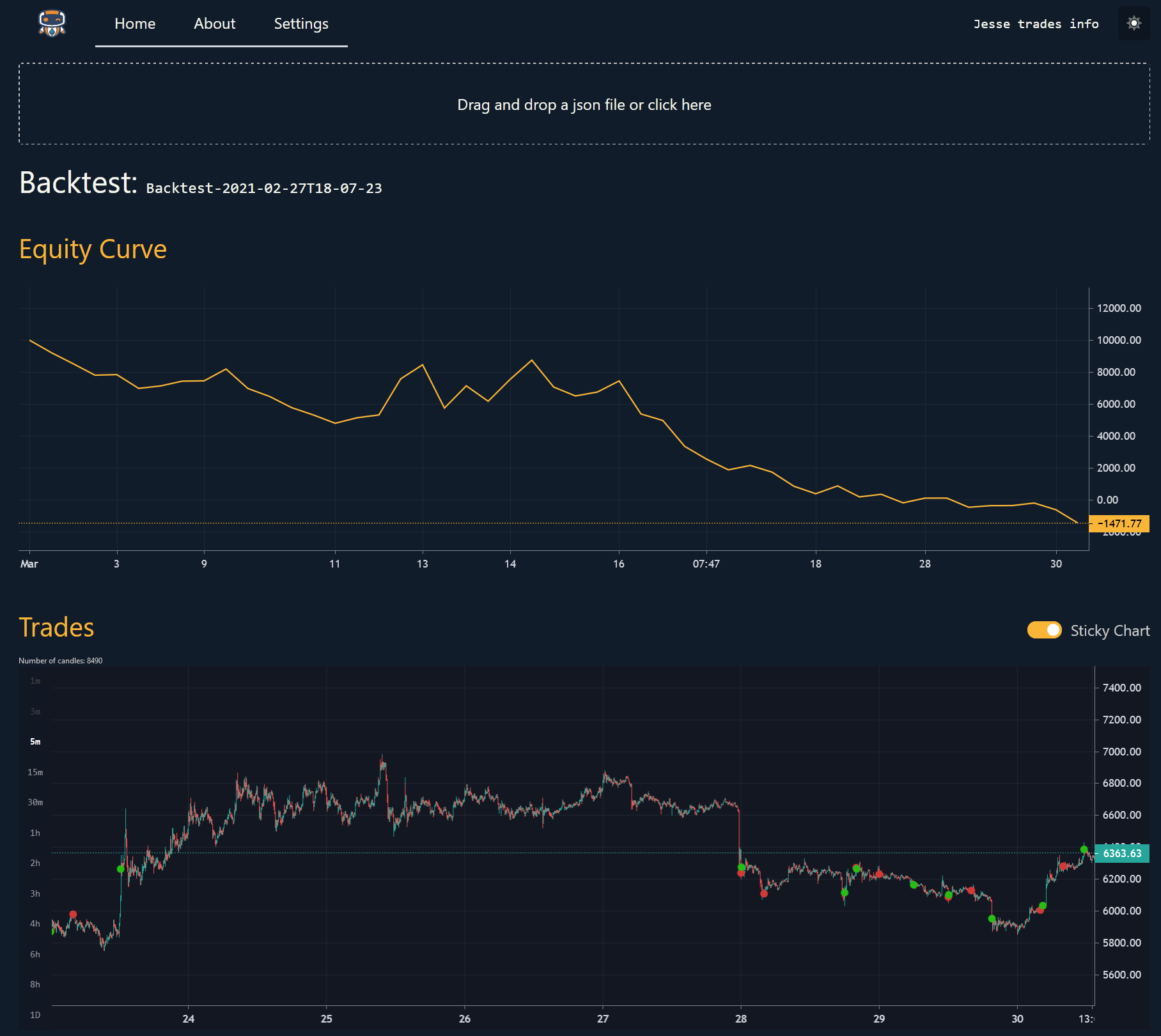Click the -1471.77 equity value label
Viewport: 1161px width, 1036px height.
(1119, 523)
